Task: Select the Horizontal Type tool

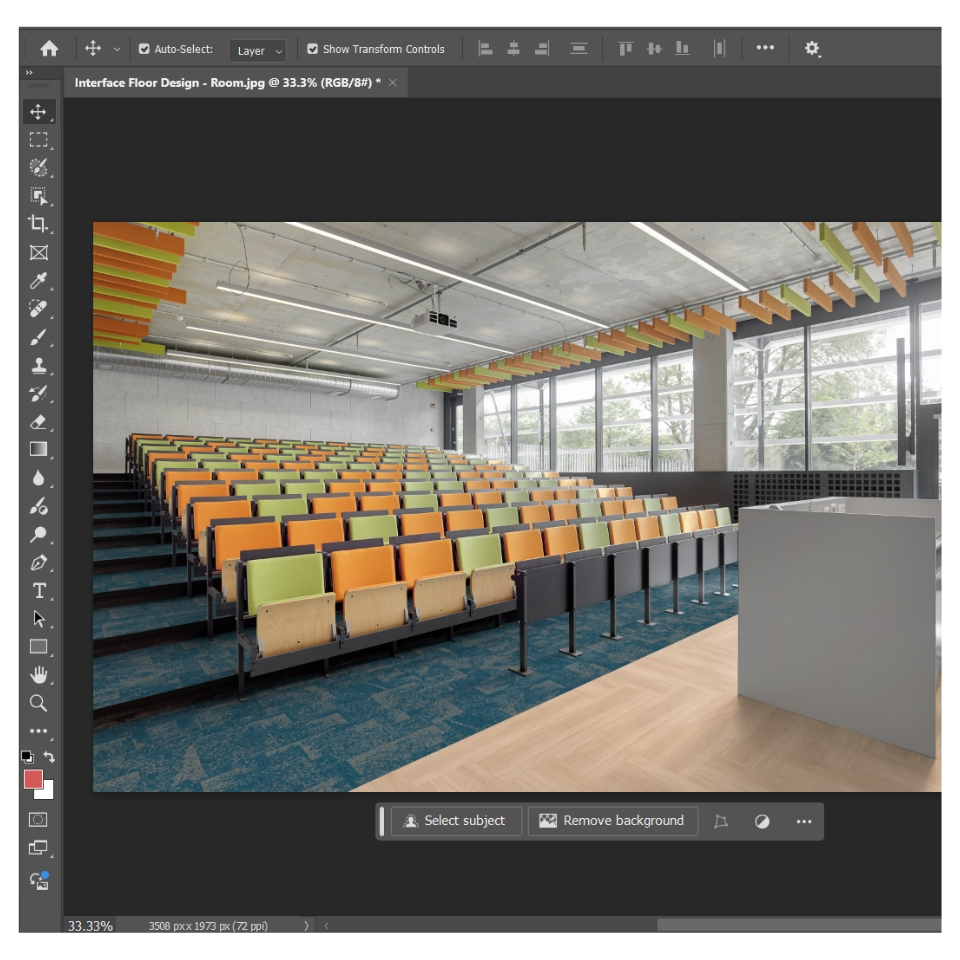Action: click(x=39, y=590)
